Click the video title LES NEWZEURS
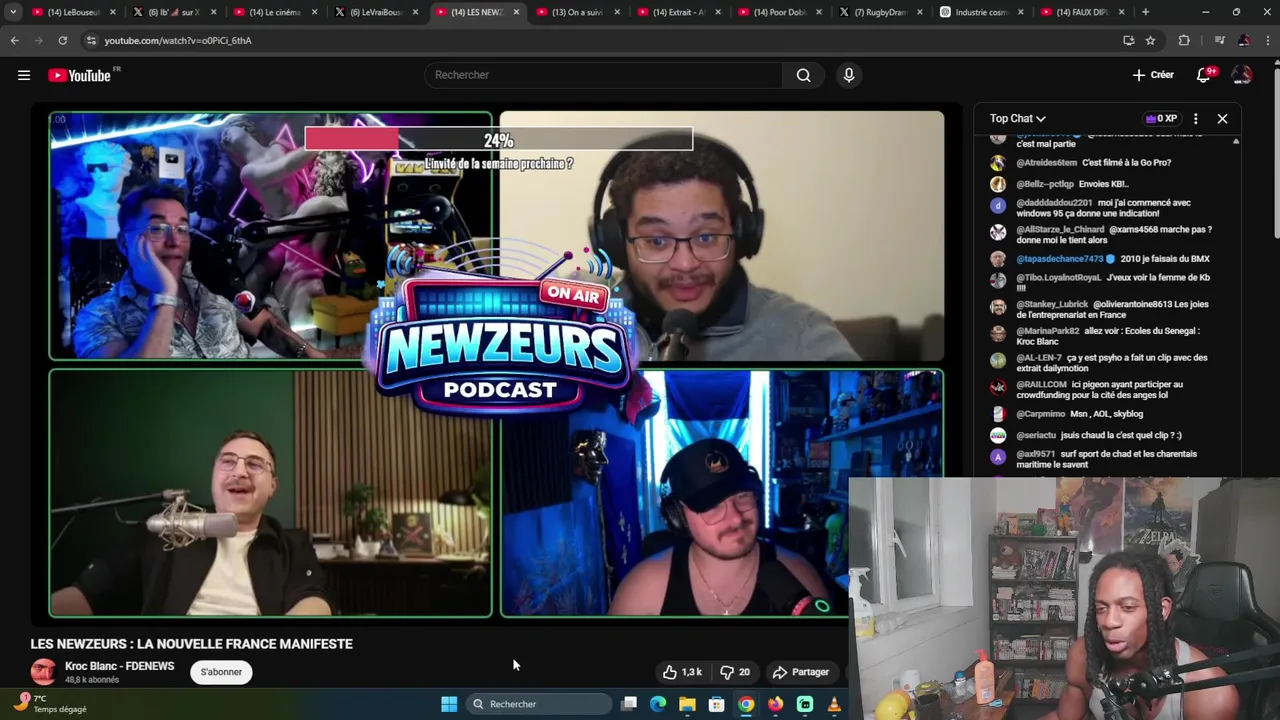The width and height of the screenshot is (1280, 720). 191,644
